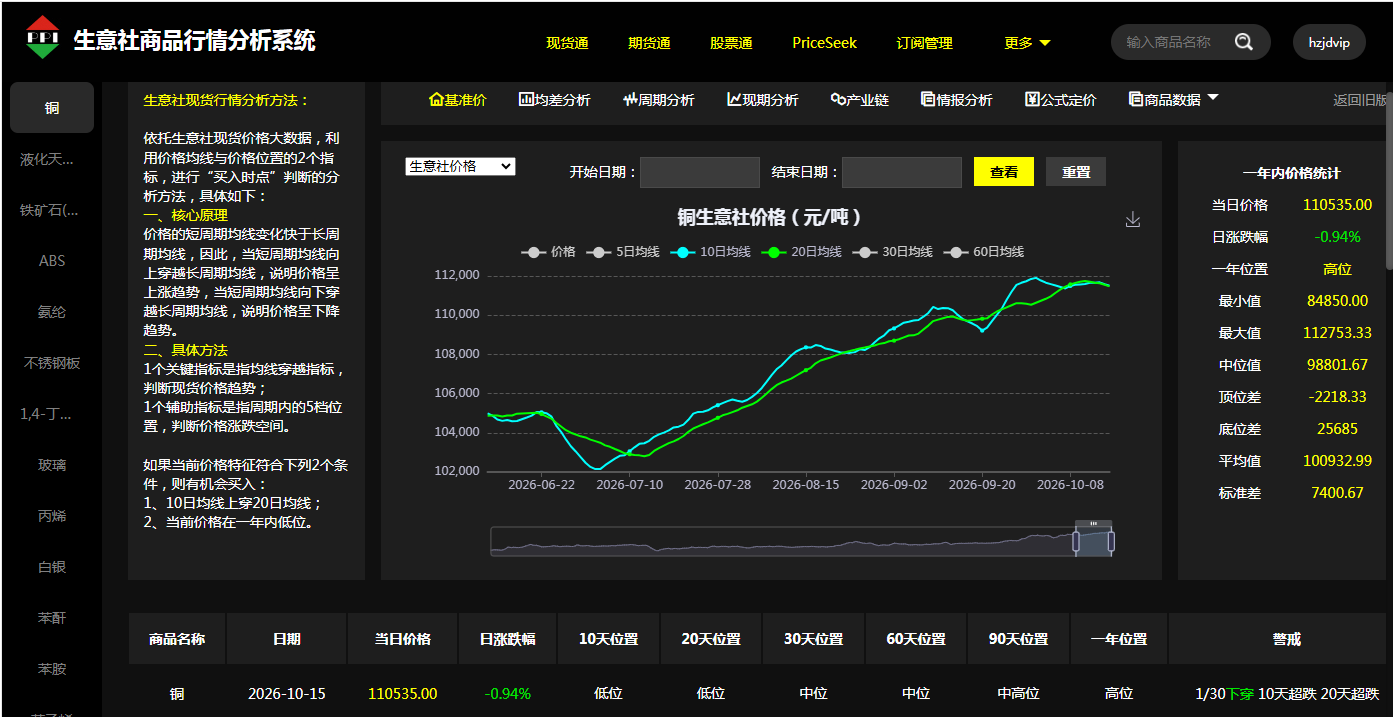This screenshot has width=1393, height=717.
Task: Open 期货通 in the top navigation
Action: click(649, 43)
